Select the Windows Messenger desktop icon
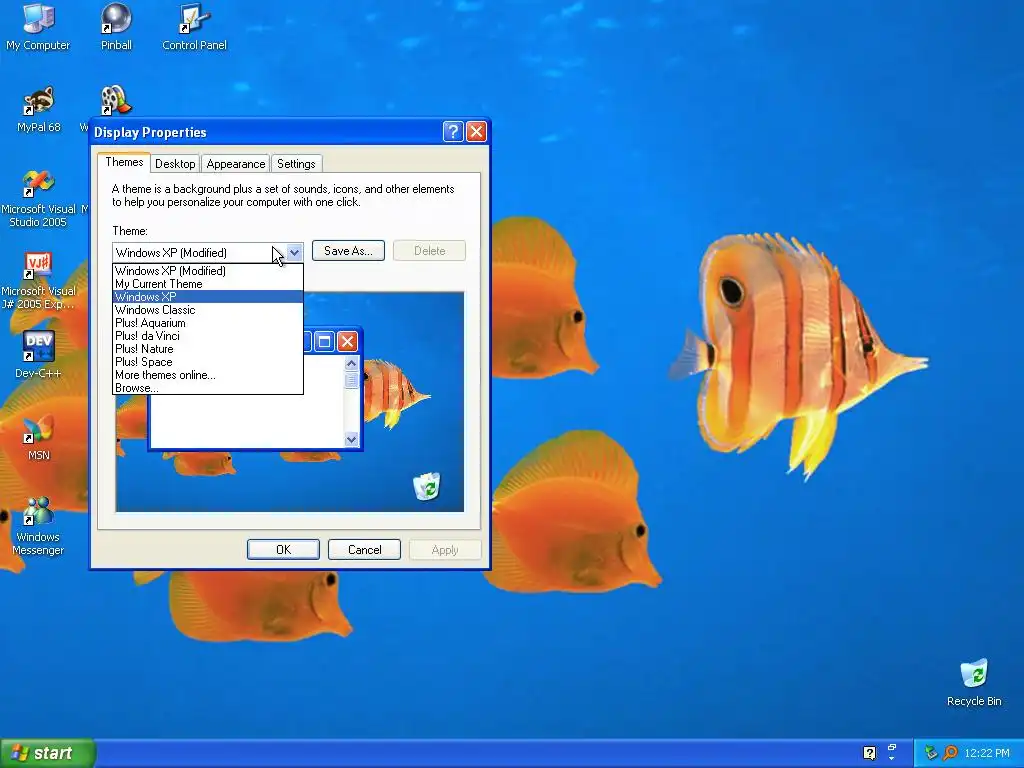The height and width of the screenshot is (768, 1024). 39,526
